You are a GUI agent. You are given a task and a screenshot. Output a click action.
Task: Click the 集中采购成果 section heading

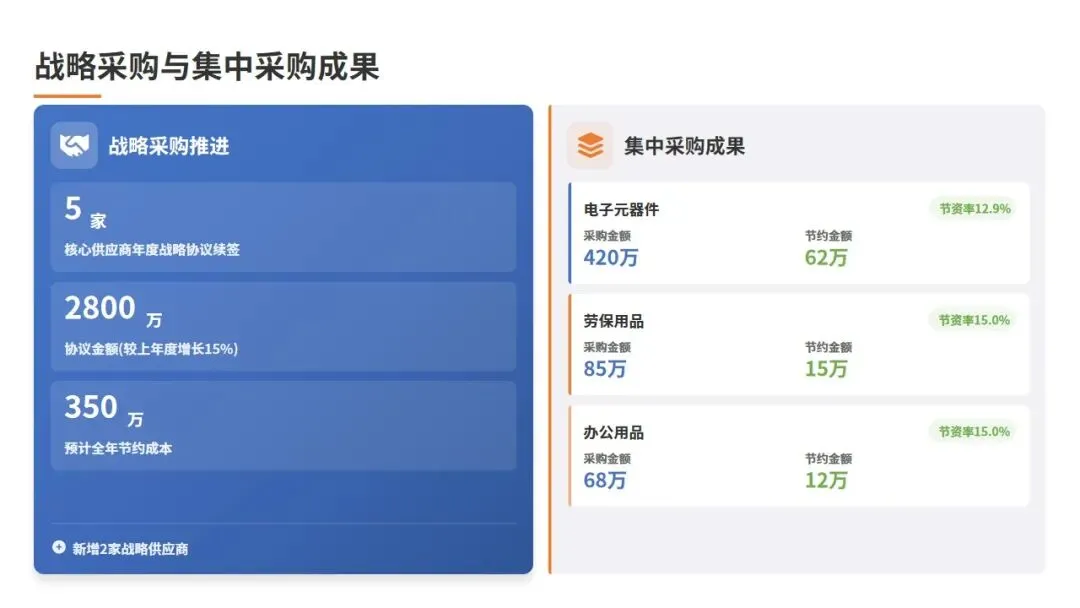[684, 146]
